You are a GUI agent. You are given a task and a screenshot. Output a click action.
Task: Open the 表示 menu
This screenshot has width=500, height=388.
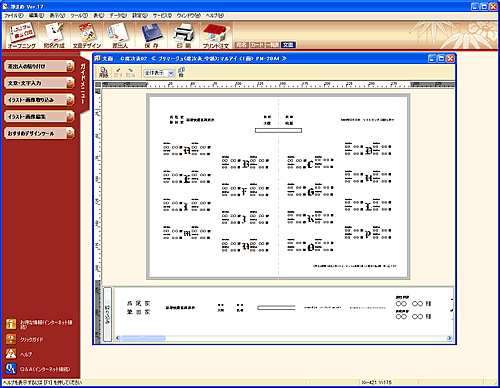pyautogui.click(x=57, y=15)
